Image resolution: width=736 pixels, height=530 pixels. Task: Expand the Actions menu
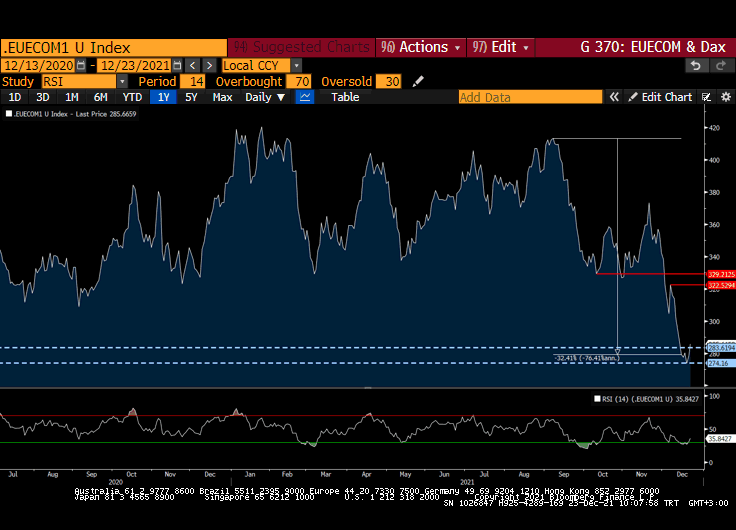(421, 47)
